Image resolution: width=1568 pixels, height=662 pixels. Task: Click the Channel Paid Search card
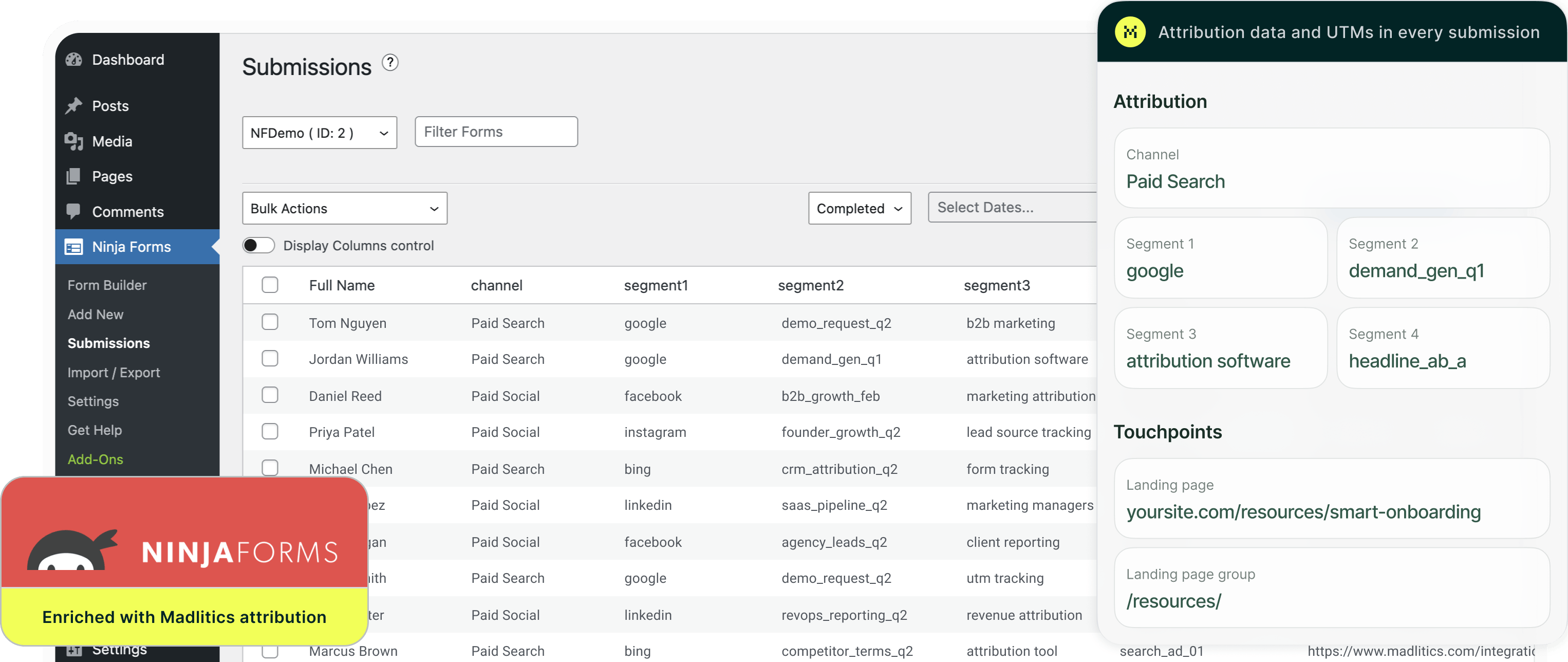1332,168
